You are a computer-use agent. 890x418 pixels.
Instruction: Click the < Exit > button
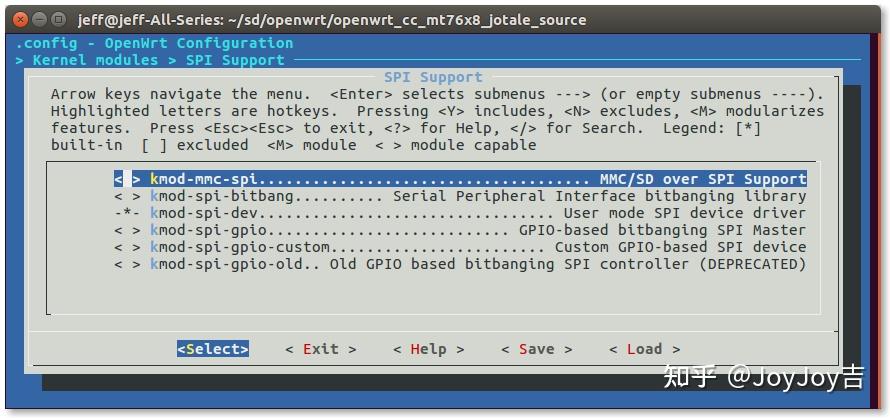(x=321, y=349)
